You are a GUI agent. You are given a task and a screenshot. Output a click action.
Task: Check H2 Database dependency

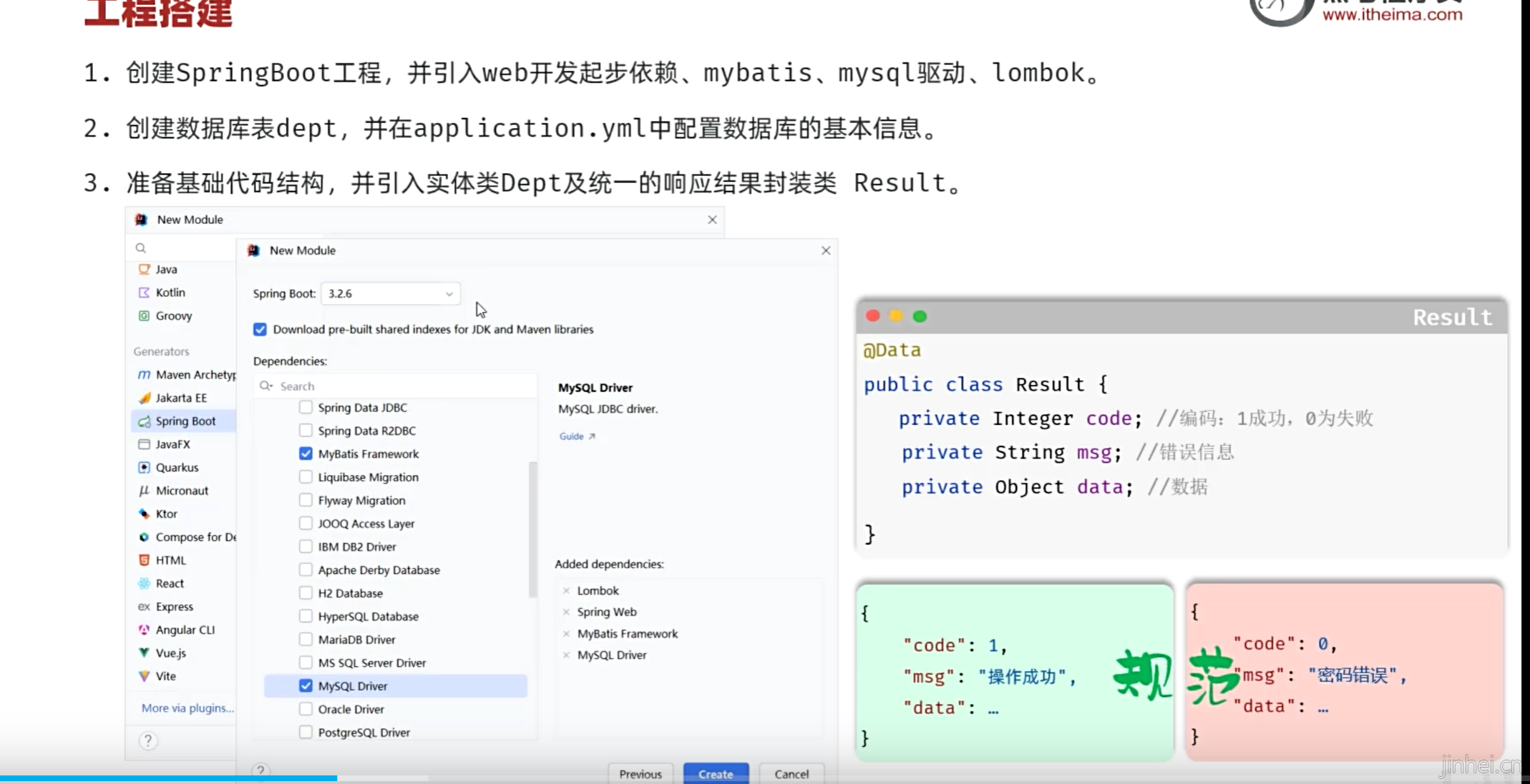pos(306,592)
